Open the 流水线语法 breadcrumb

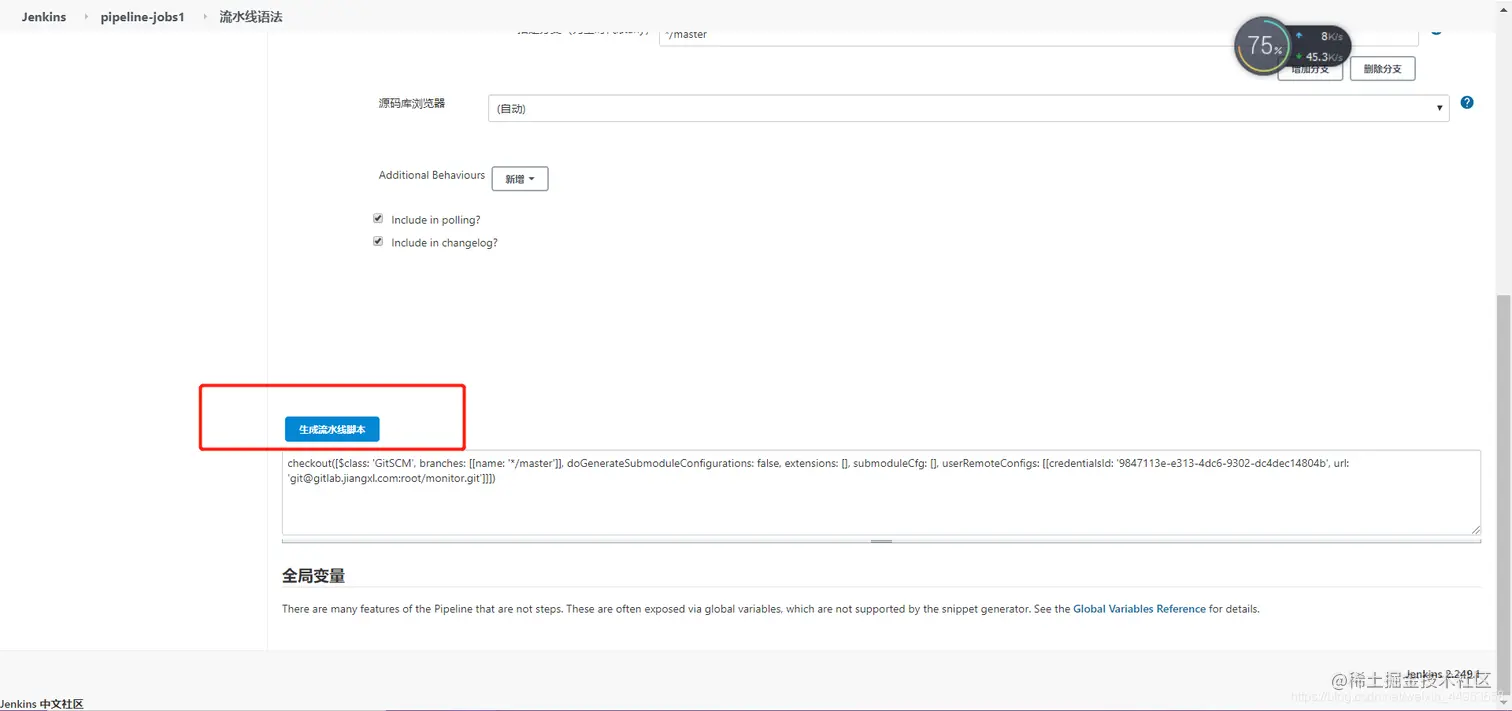[251, 17]
